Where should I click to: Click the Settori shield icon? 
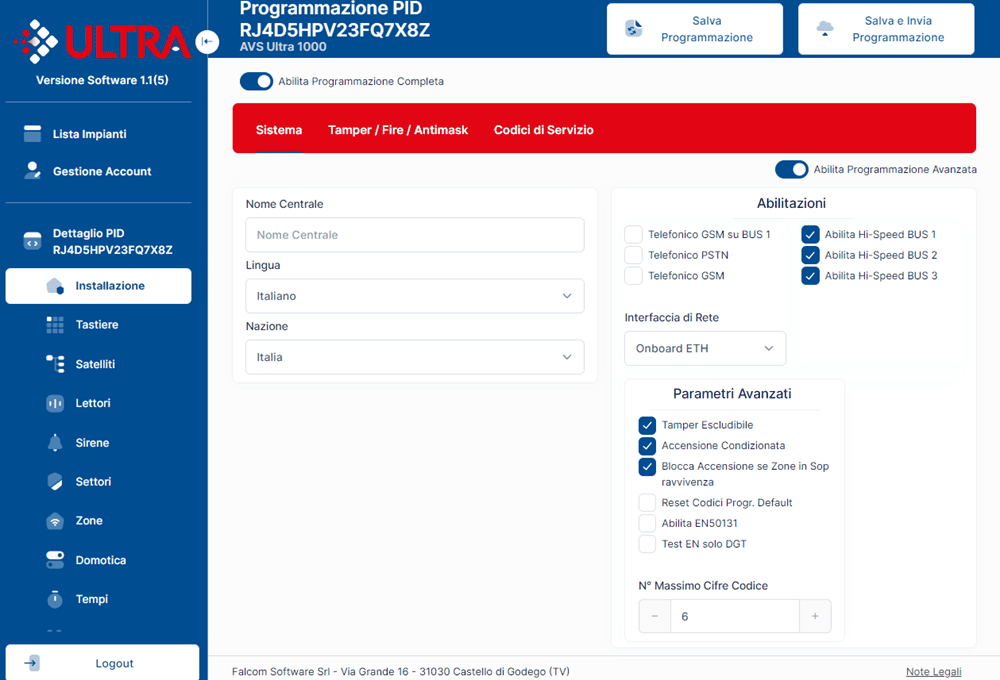[x=55, y=482]
